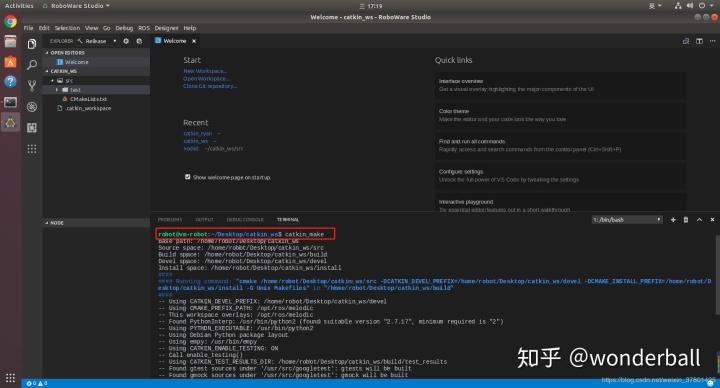The height and width of the screenshot is (388, 720).
Task: Open Files manager from the dock
Action: [x=10, y=42]
